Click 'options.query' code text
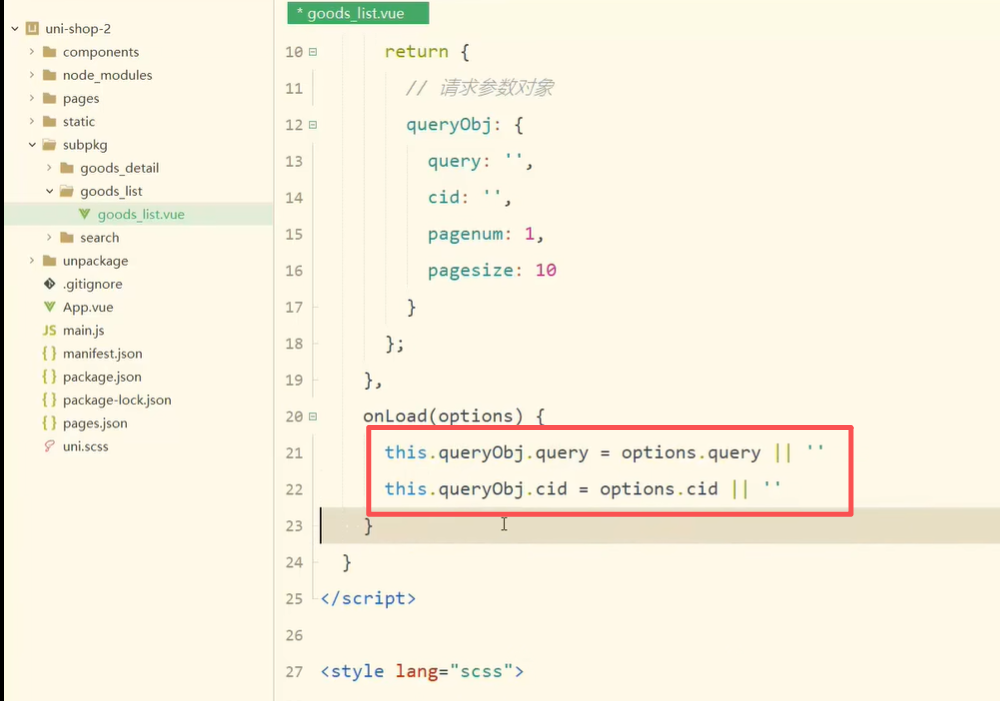The height and width of the screenshot is (701, 1000). [691, 452]
